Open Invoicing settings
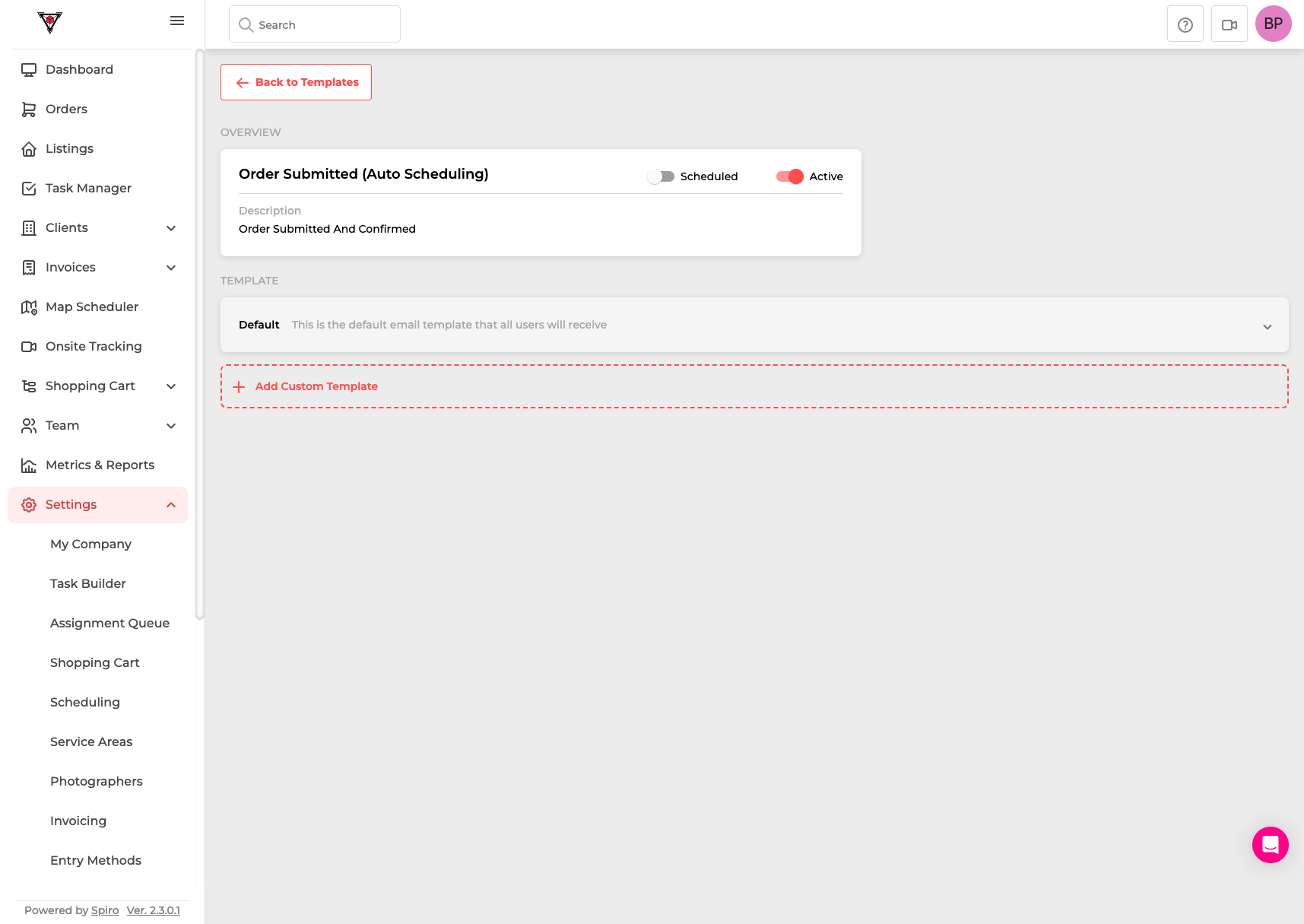1304x924 pixels. click(x=78, y=821)
